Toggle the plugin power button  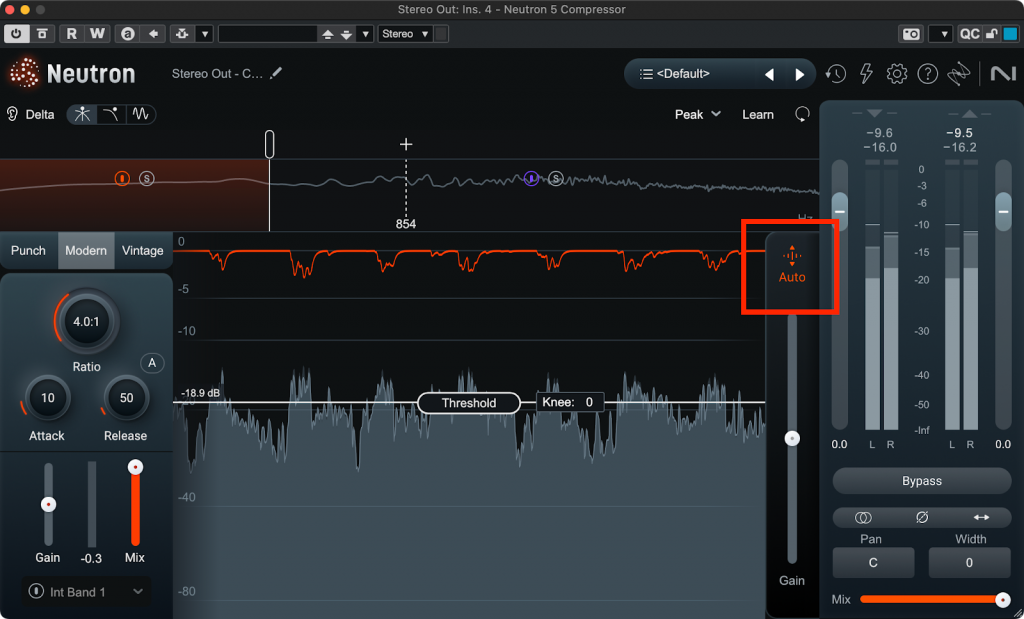pos(16,34)
